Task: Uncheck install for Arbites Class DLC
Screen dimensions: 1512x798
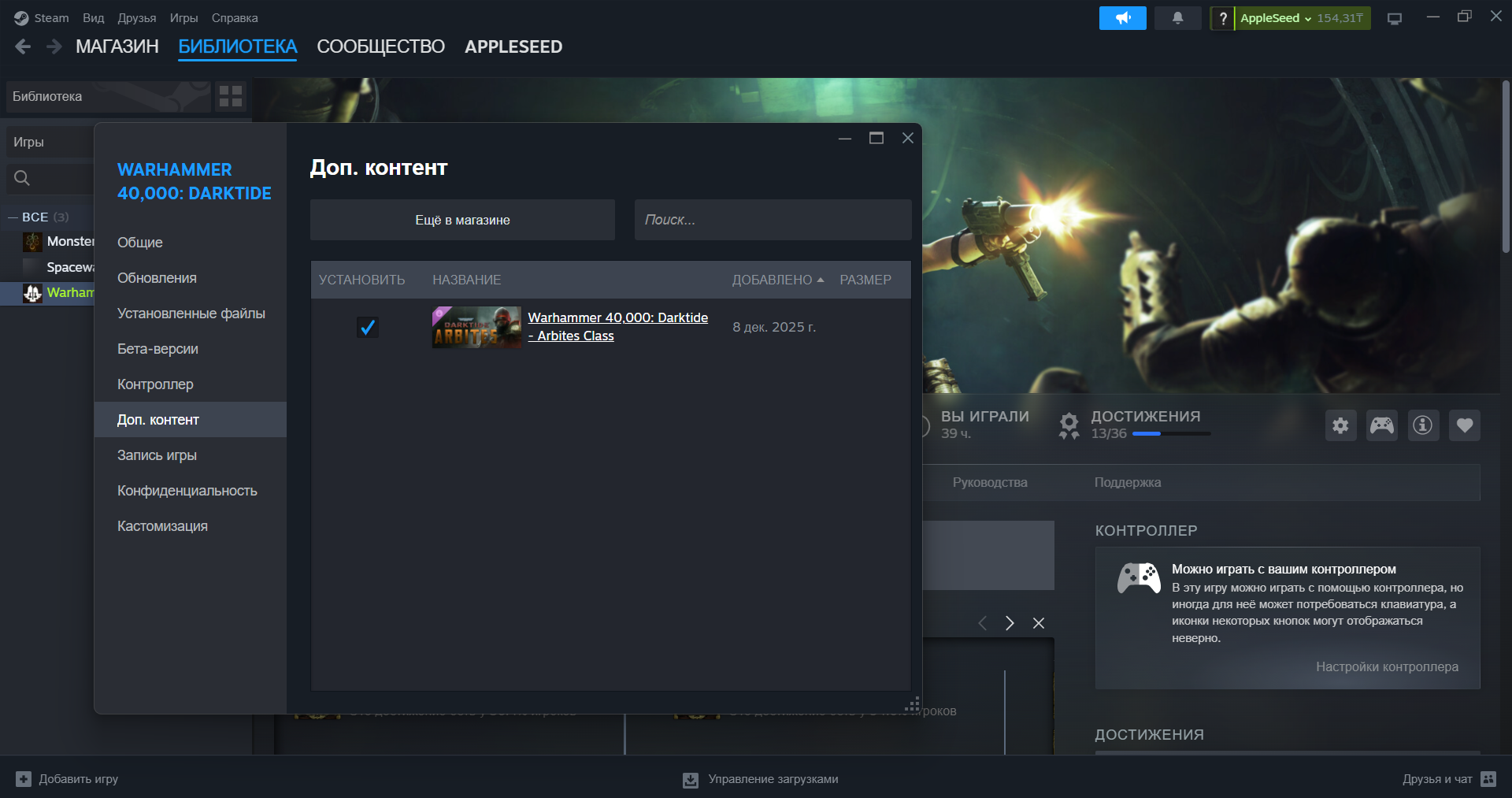Action: pyautogui.click(x=368, y=327)
